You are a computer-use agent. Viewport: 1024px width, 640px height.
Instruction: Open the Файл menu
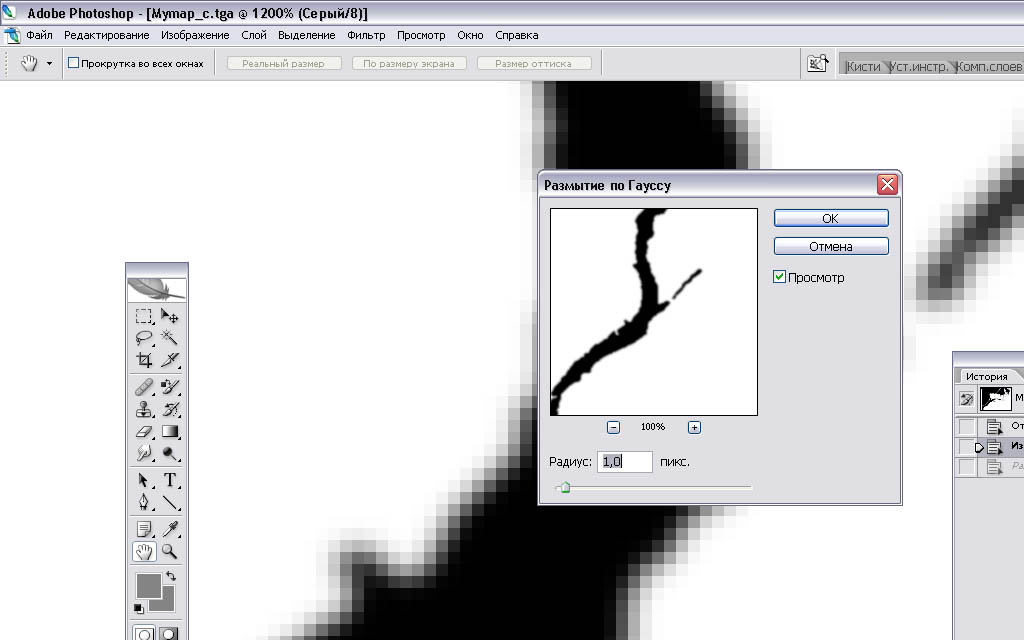(39, 35)
